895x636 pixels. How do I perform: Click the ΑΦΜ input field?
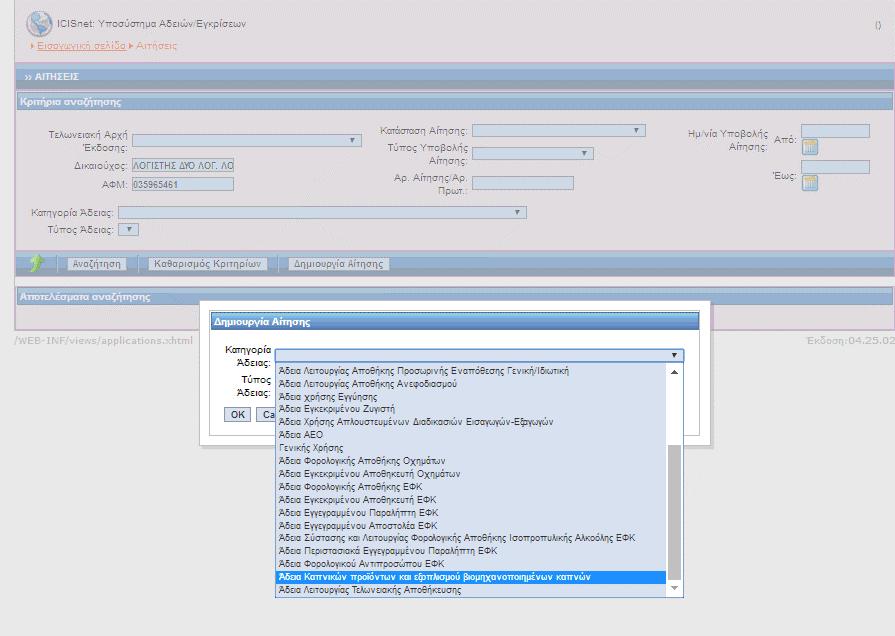(183, 184)
